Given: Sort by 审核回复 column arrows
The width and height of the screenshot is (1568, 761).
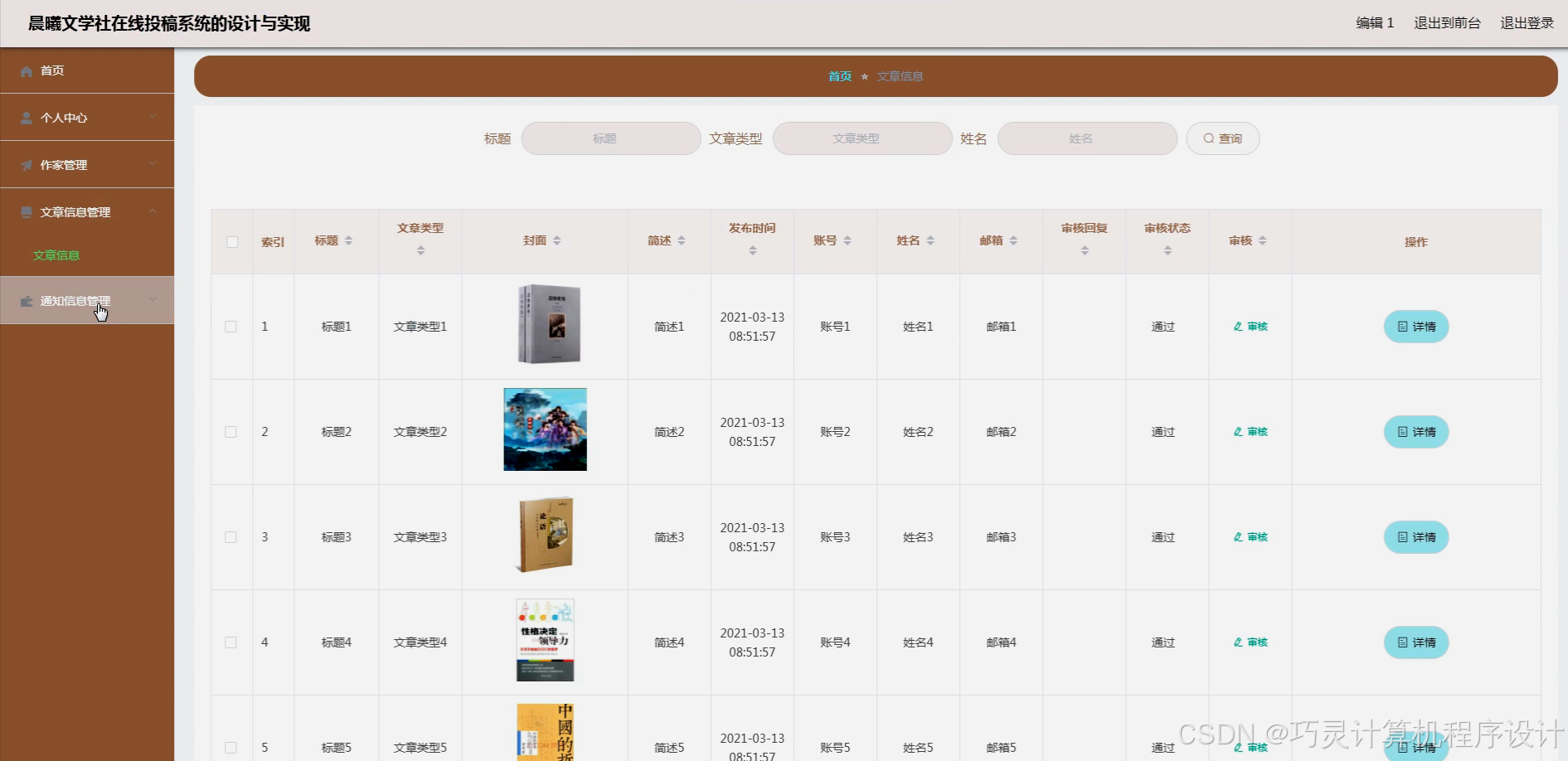Looking at the screenshot, I should point(1085,250).
